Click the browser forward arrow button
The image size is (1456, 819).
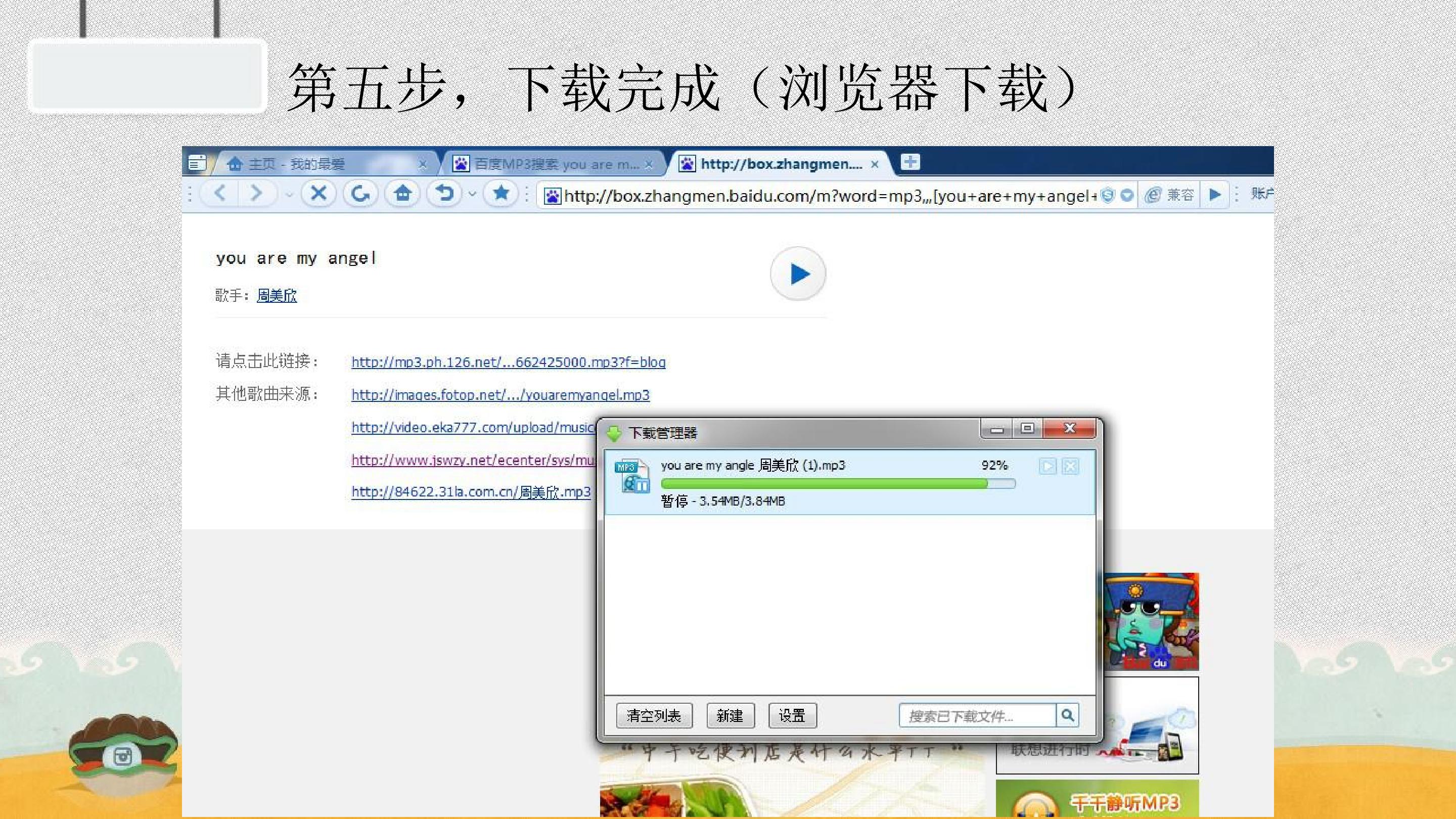(257, 194)
